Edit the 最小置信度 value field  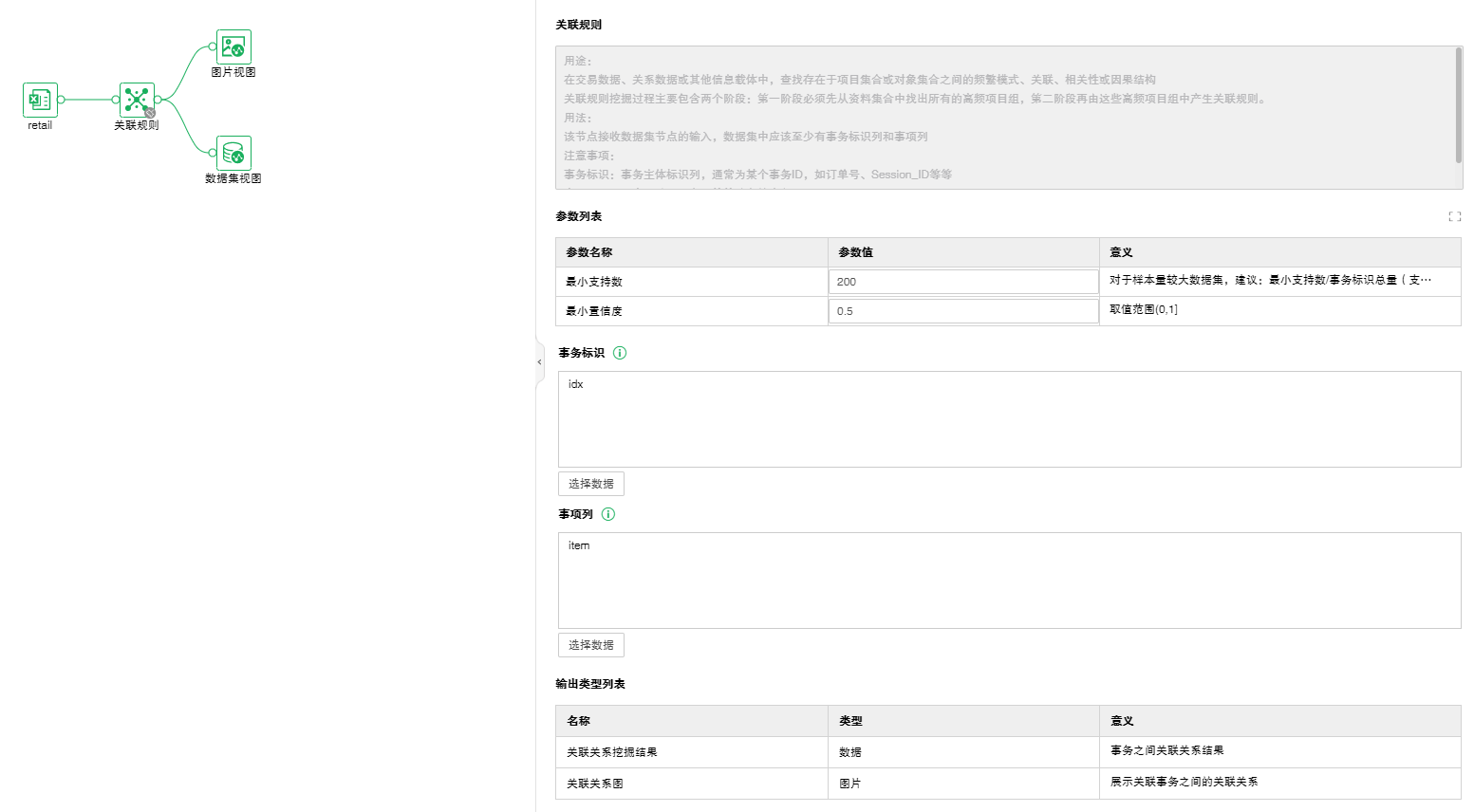tap(962, 311)
